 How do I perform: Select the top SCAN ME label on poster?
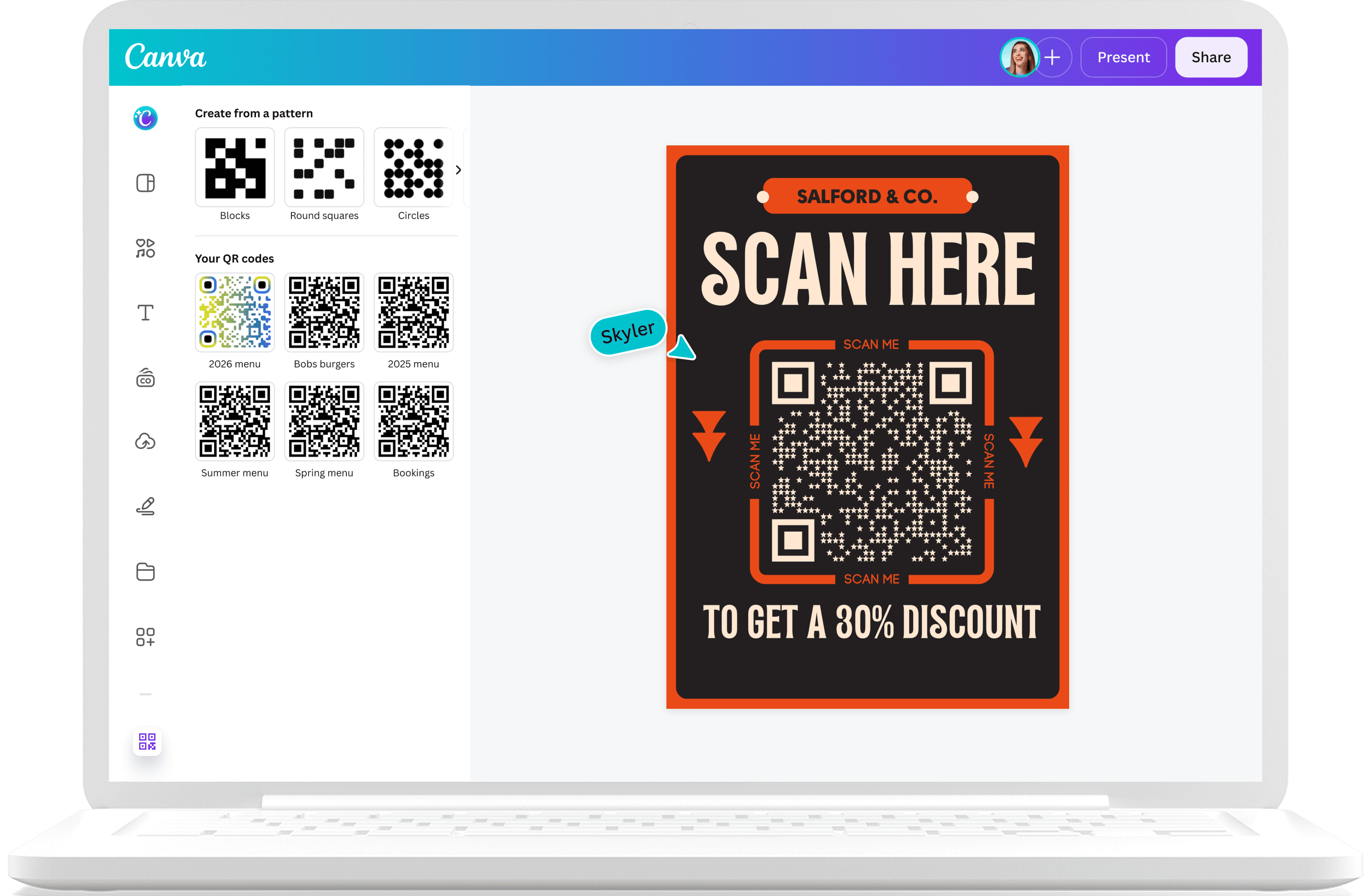871,344
